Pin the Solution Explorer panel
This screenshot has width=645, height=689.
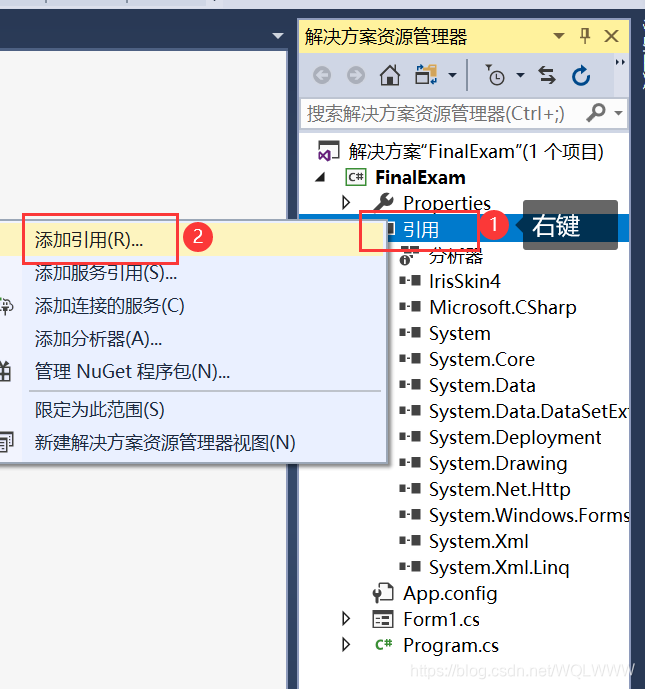(585, 36)
